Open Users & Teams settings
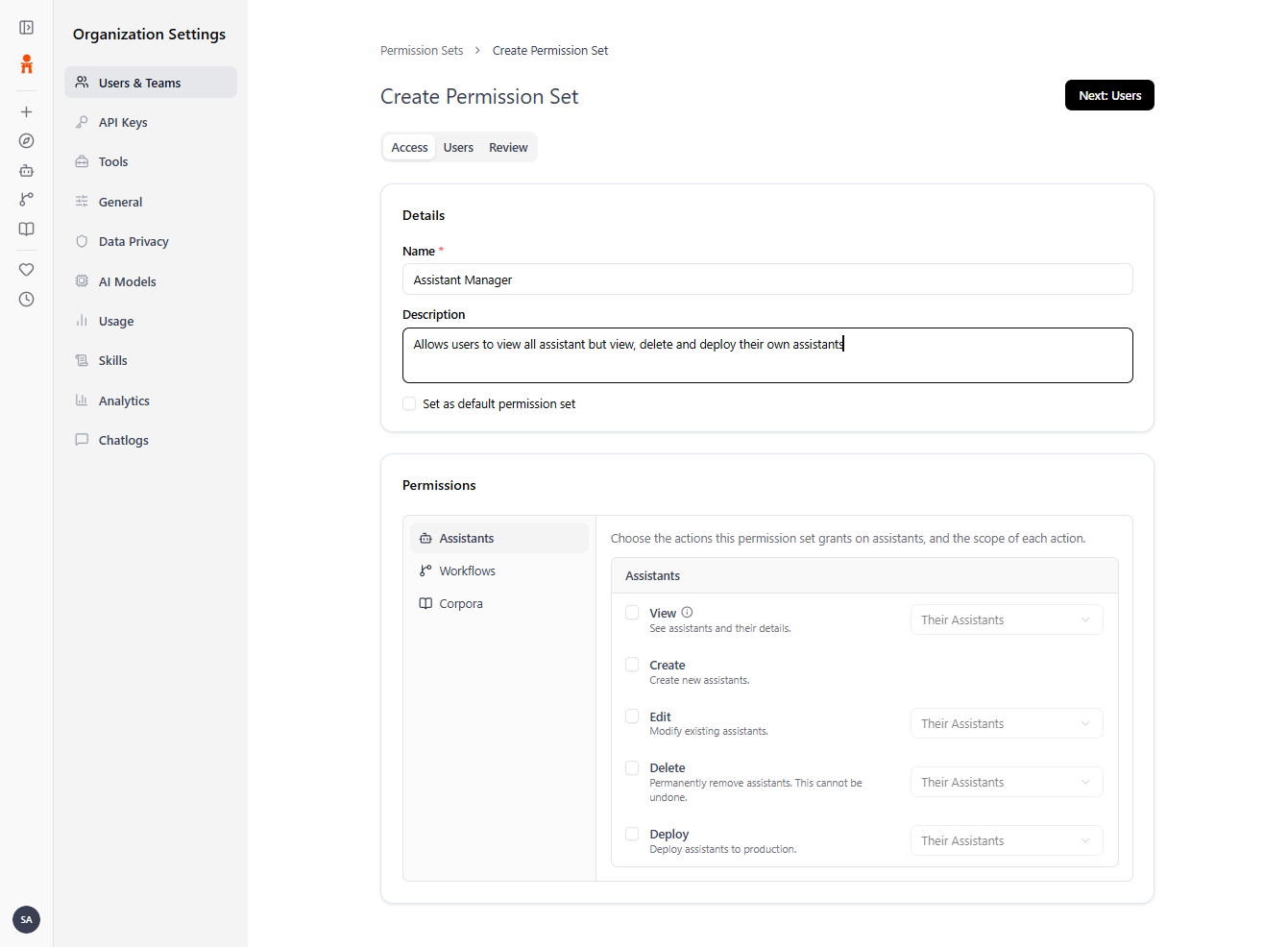1288x947 pixels. pos(151,83)
